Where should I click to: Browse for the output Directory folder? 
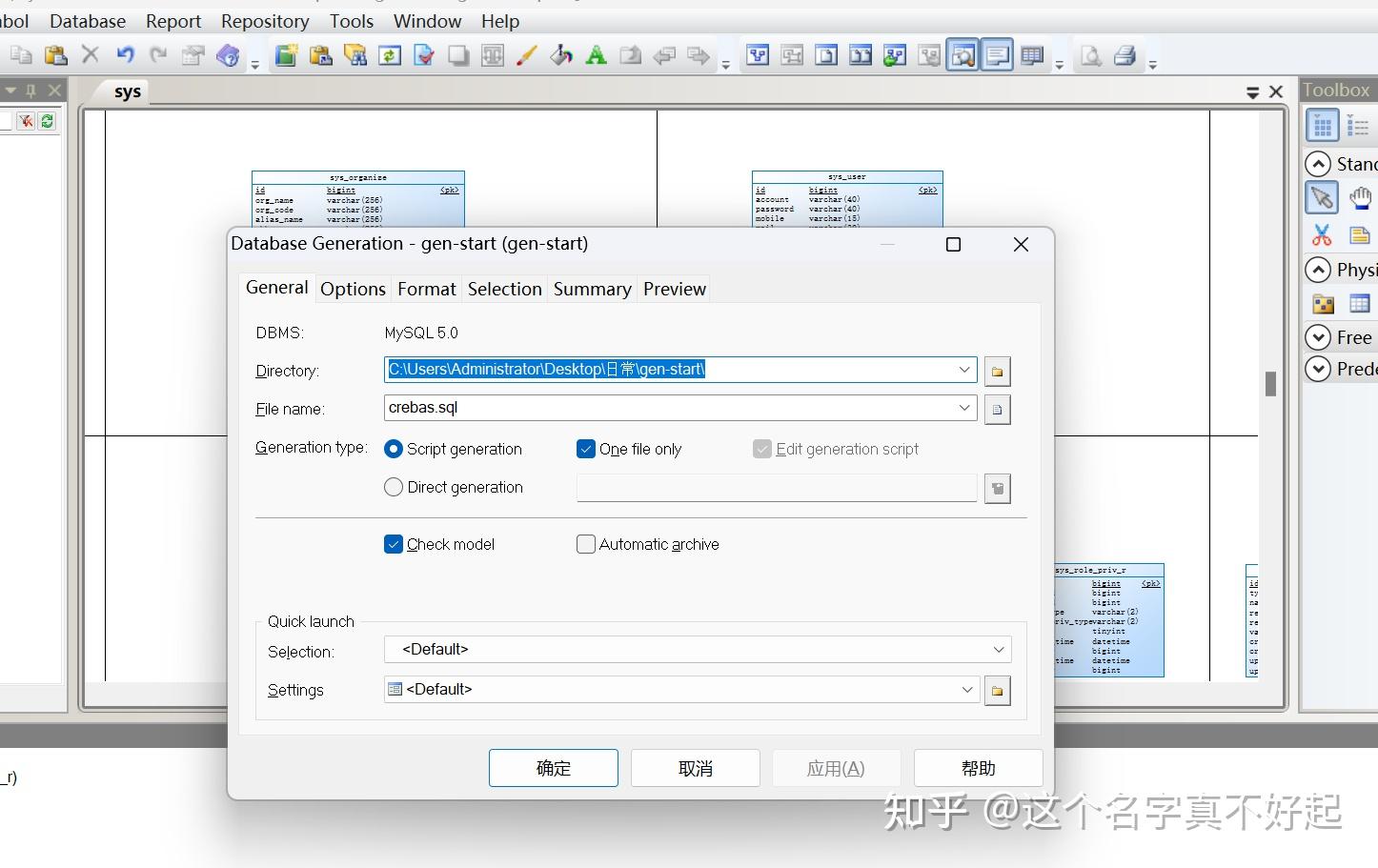coord(998,371)
